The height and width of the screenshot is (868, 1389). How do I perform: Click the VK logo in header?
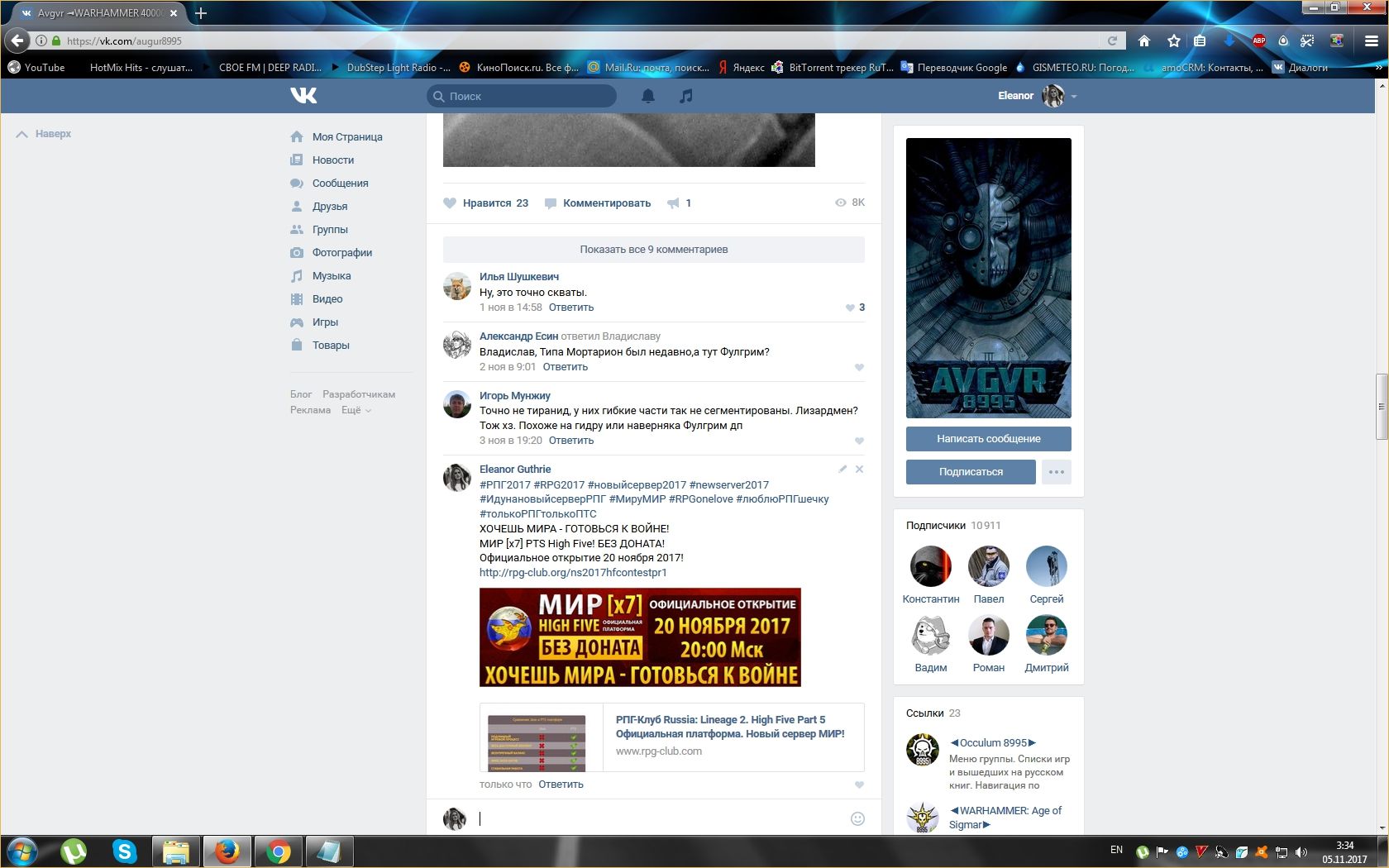click(x=303, y=96)
